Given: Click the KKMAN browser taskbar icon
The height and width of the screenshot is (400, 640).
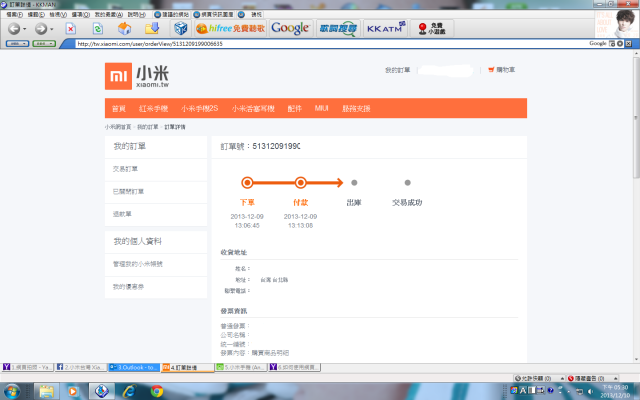Looking at the screenshot, I should coord(102,391).
